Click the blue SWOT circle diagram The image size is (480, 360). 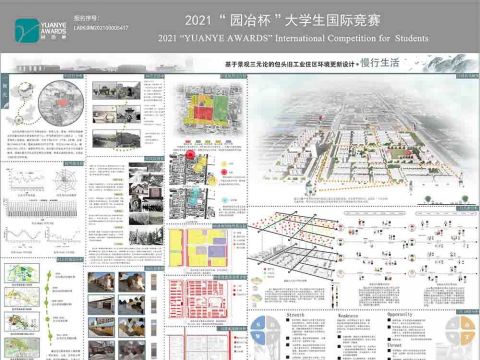click(265, 330)
